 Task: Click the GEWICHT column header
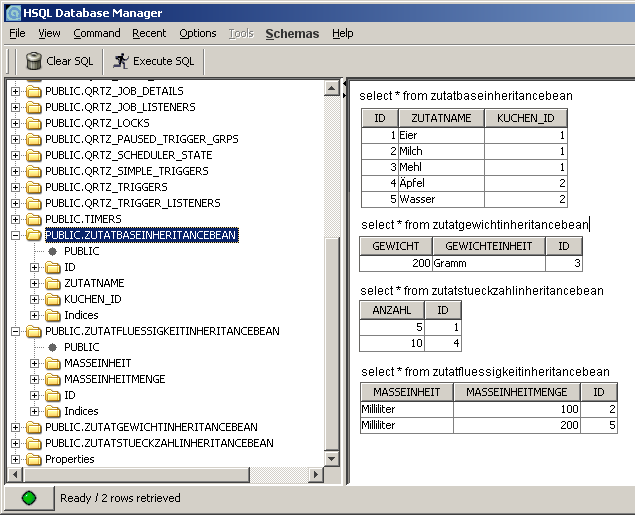click(x=396, y=246)
